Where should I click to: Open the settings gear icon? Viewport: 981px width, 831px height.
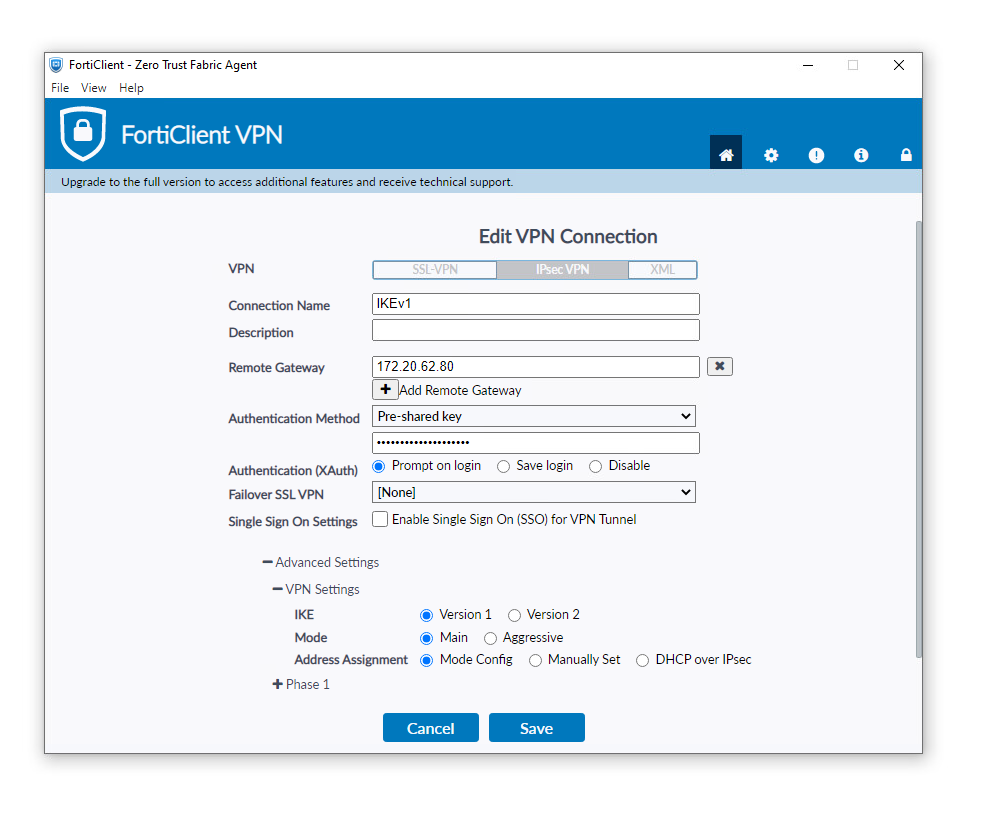click(771, 155)
